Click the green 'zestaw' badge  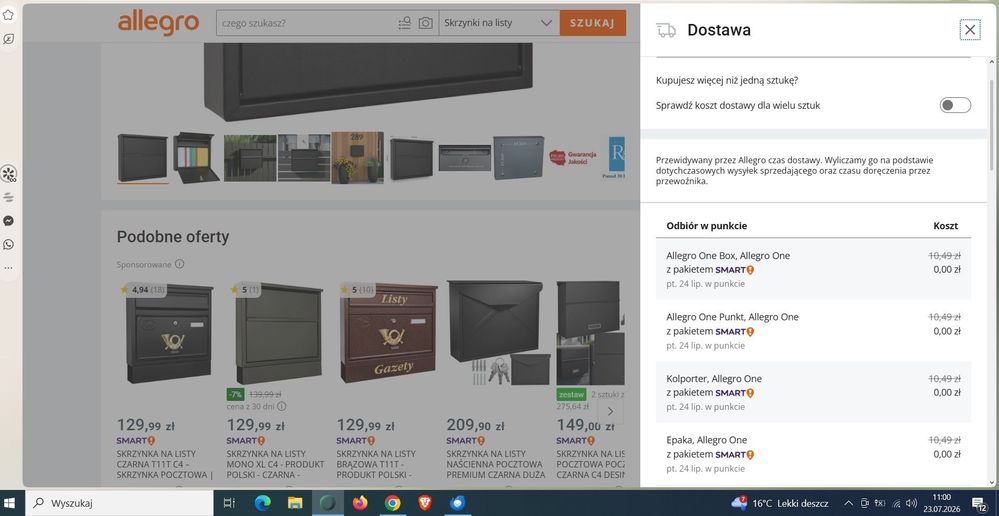pos(571,394)
